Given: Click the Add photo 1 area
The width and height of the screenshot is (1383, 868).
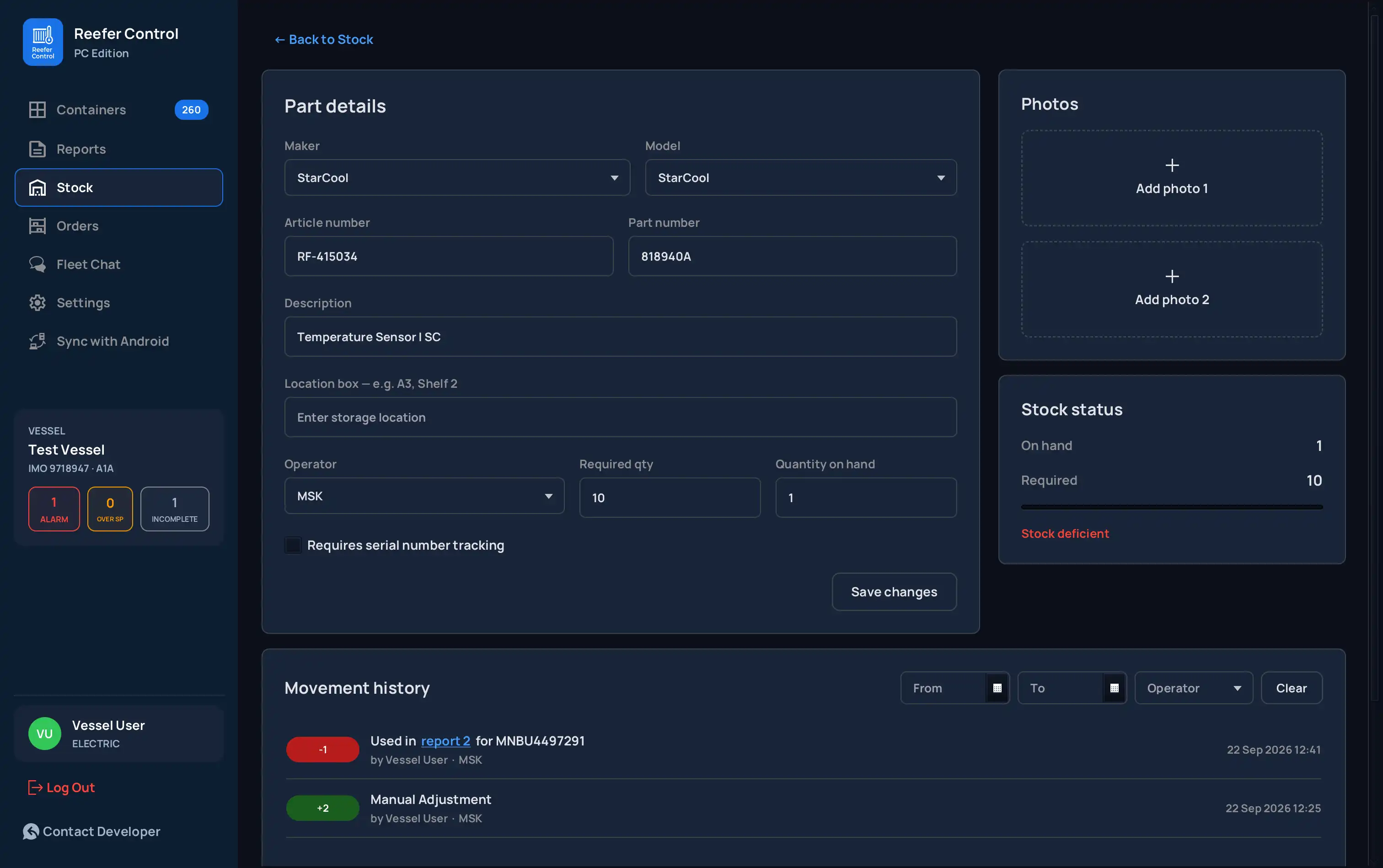Looking at the screenshot, I should tap(1172, 178).
